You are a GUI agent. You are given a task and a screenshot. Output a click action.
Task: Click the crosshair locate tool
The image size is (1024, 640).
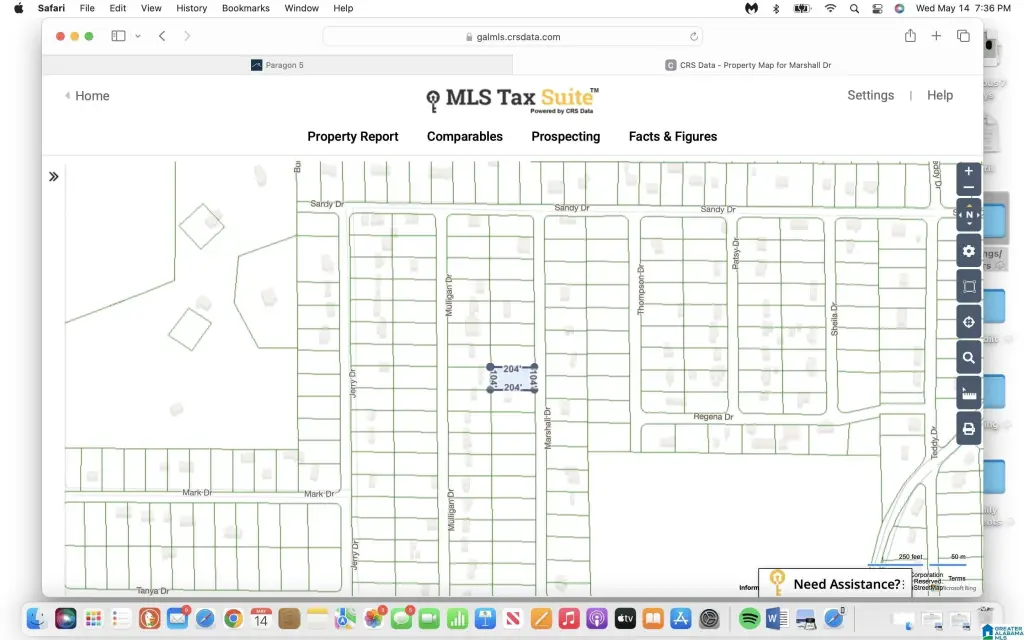coord(968,322)
